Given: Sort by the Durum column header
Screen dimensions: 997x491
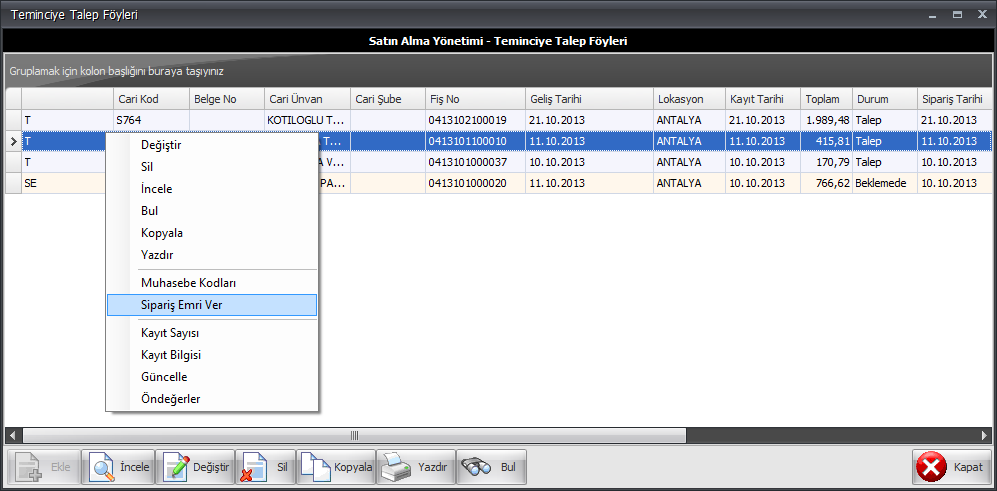Looking at the screenshot, I should click(884, 99).
